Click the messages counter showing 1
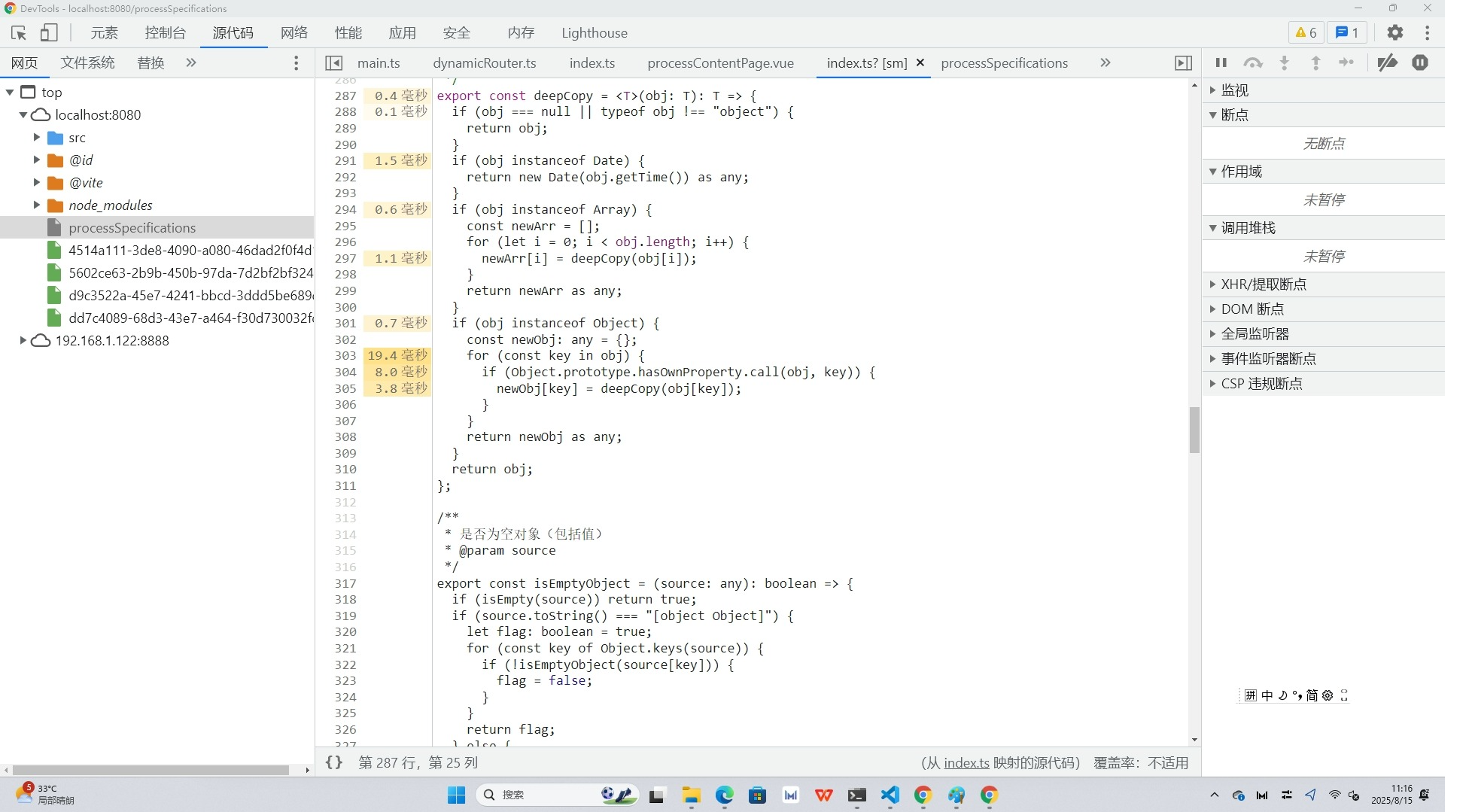 click(1346, 33)
